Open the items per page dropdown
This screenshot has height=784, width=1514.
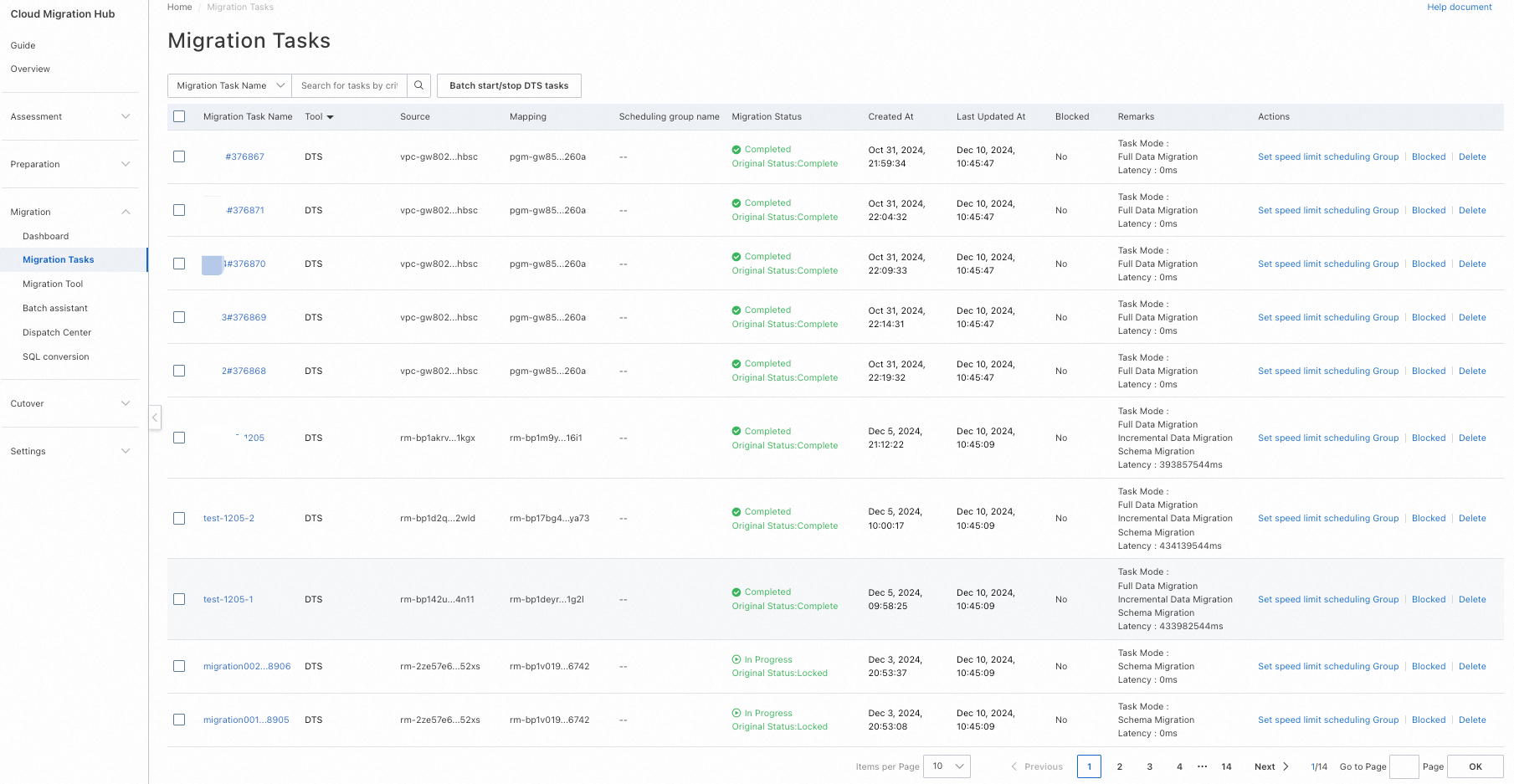[947, 766]
